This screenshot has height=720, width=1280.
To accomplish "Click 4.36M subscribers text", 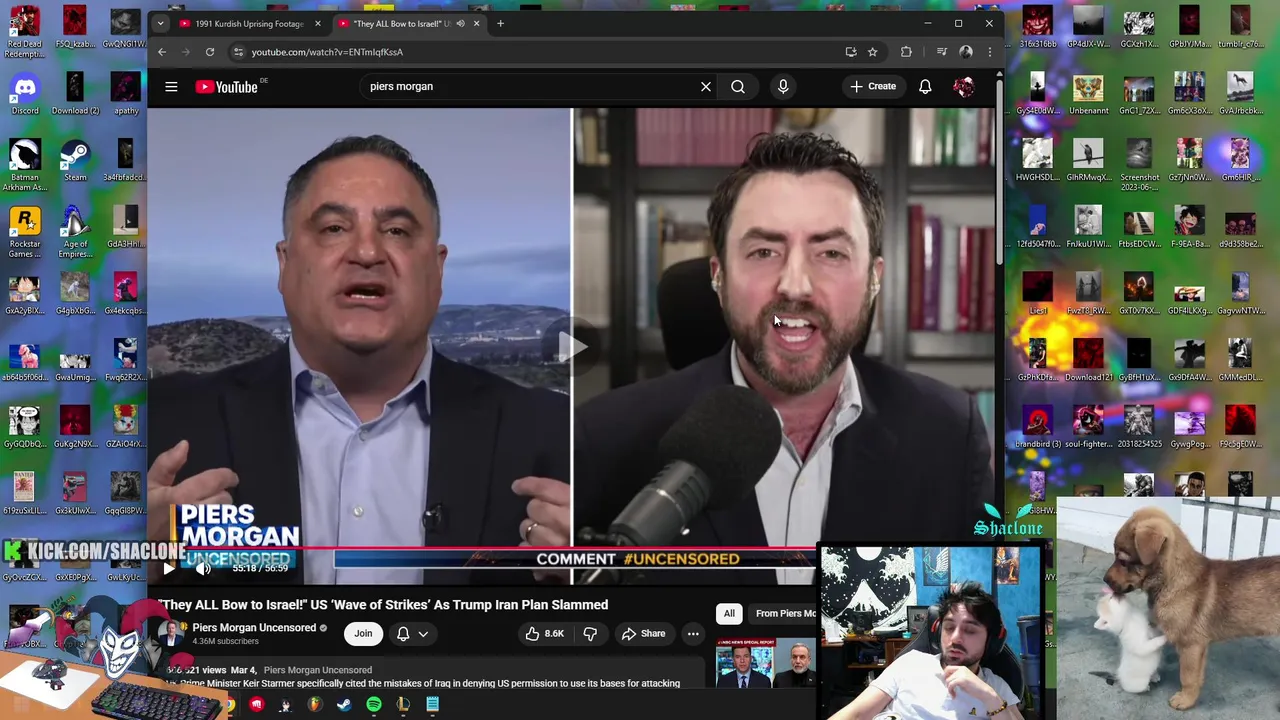I will click(225, 641).
